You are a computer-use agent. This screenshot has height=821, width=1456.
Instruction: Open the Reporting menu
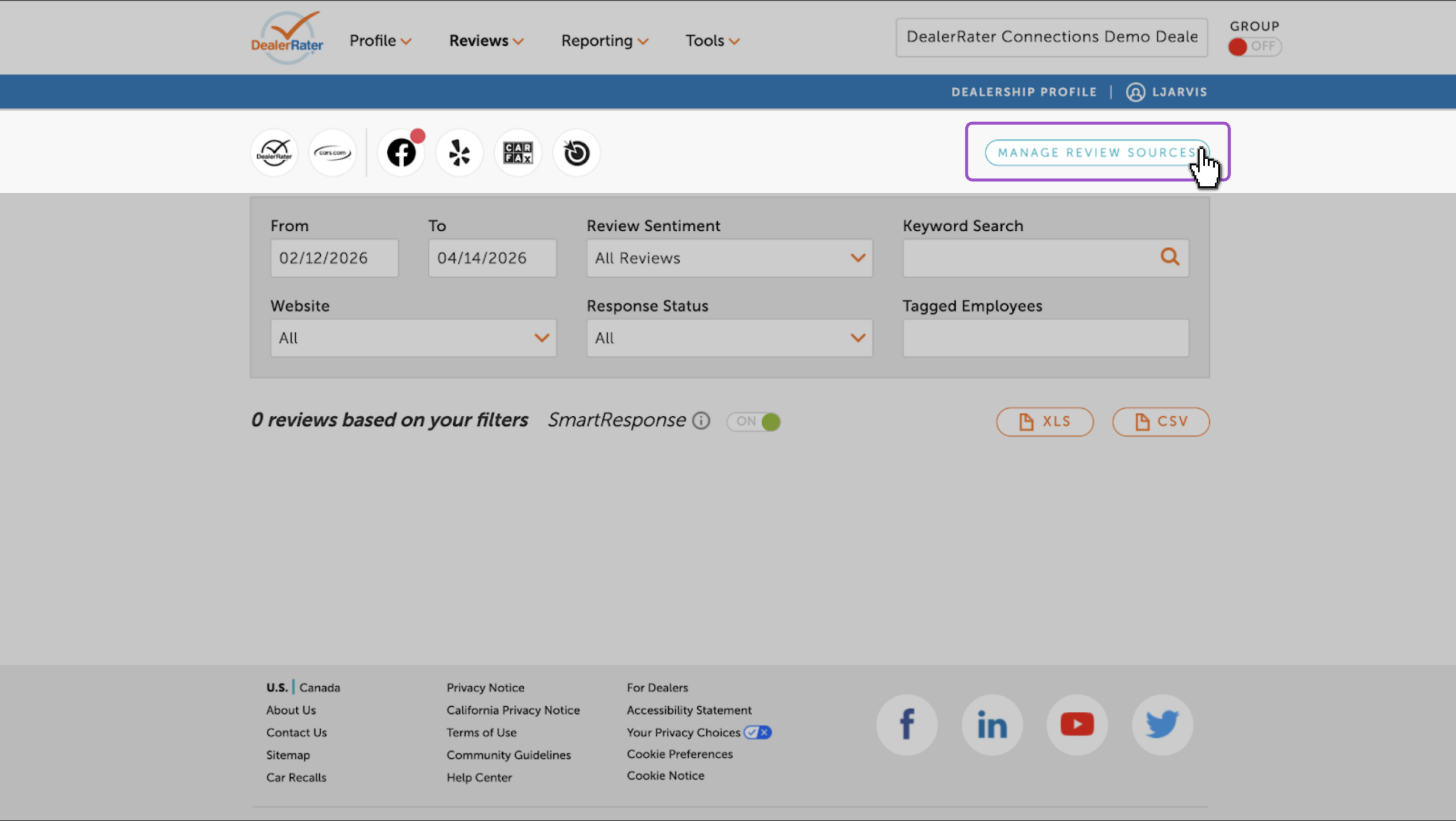tap(605, 41)
